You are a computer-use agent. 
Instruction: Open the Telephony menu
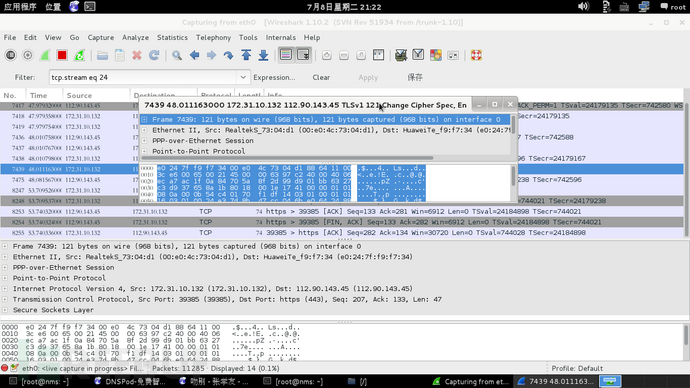(213, 37)
